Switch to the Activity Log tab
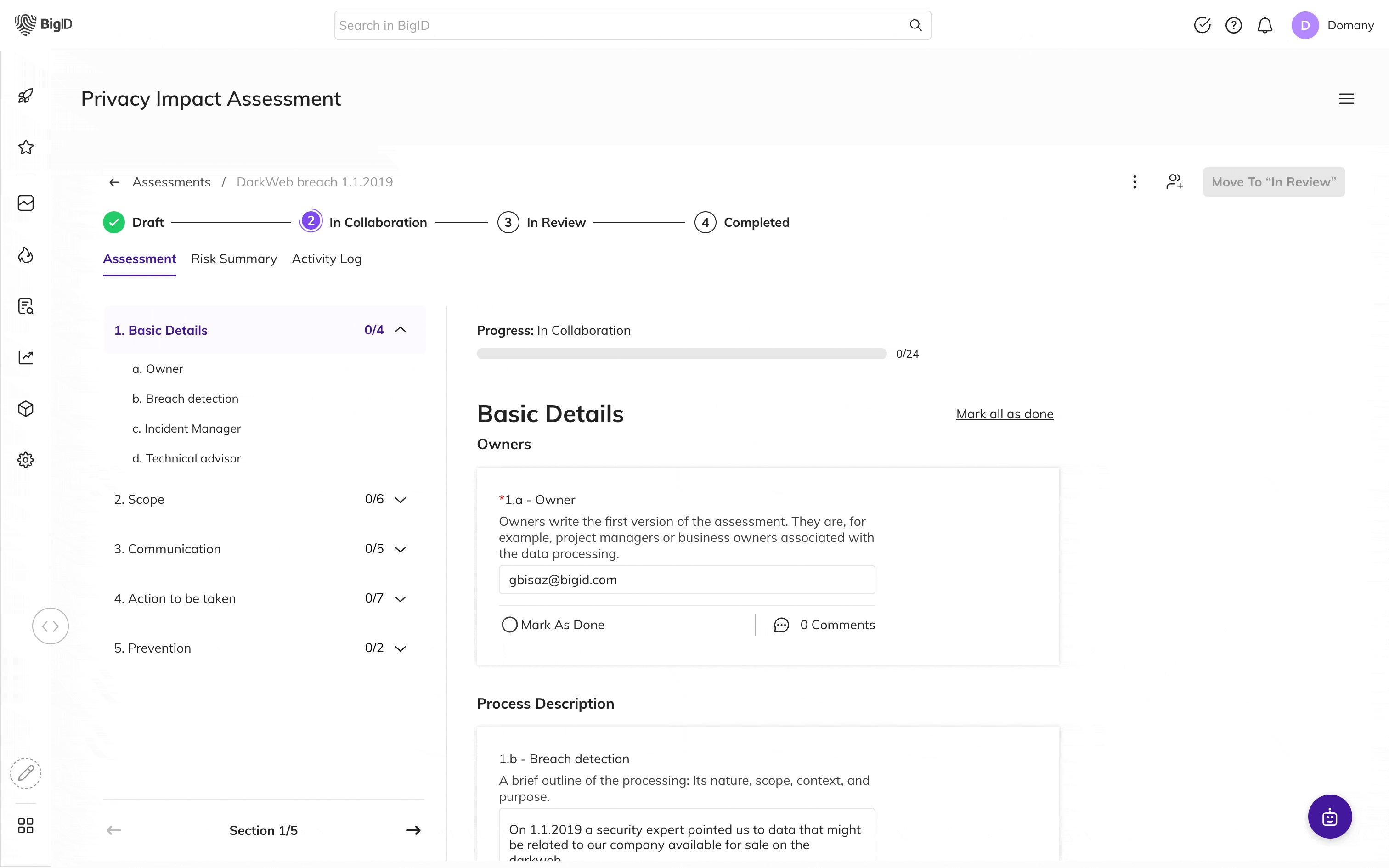1389x868 pixels. point(327,259)
